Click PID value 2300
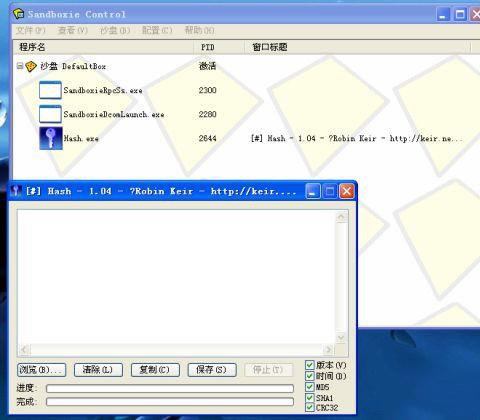Image resolution: width=480 pixels, height=420 pixels. point(207,90)
